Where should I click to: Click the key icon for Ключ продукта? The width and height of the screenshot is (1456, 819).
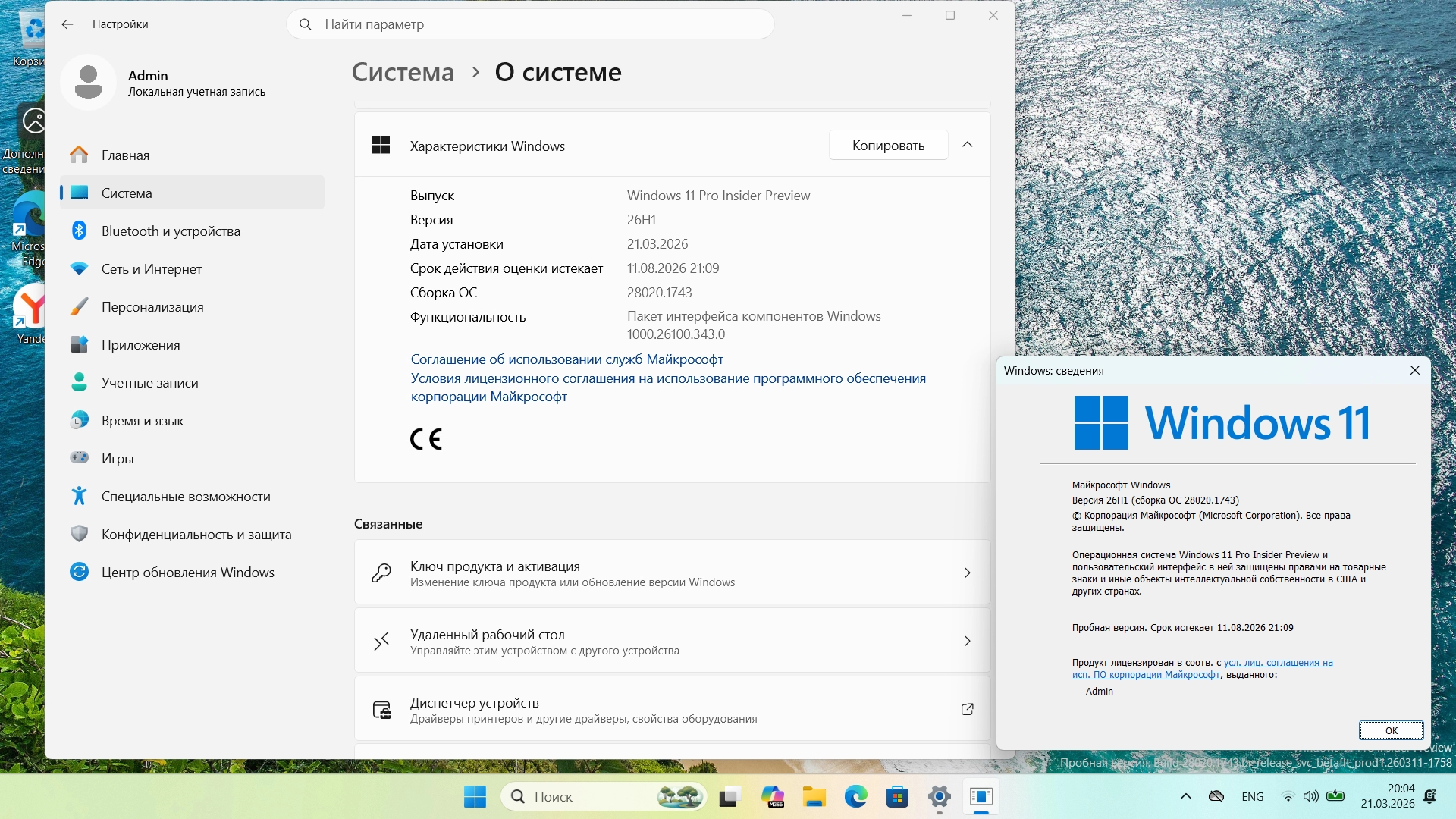coord(381,573)
